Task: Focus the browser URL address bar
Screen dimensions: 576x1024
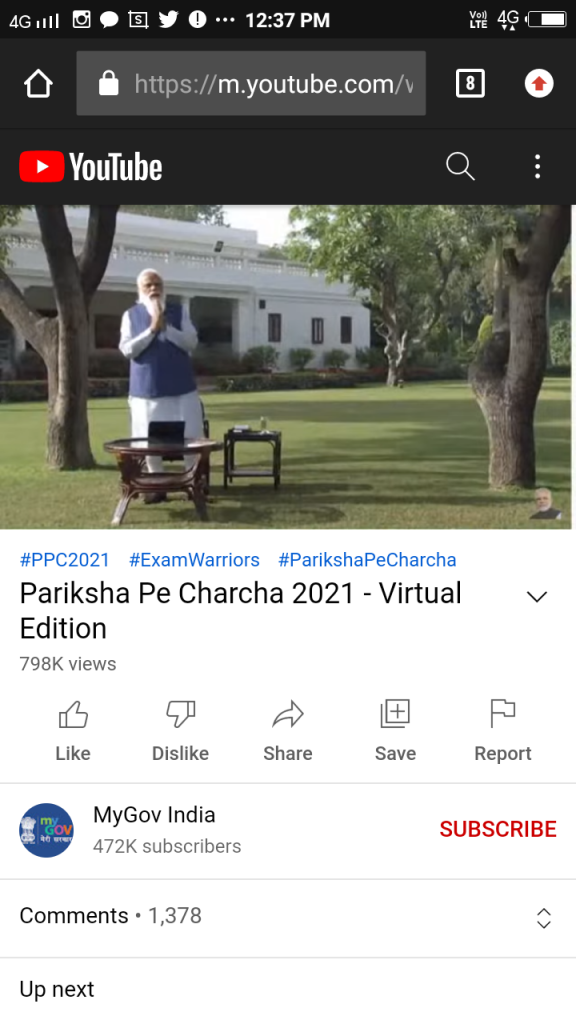Action: point(251,84)
